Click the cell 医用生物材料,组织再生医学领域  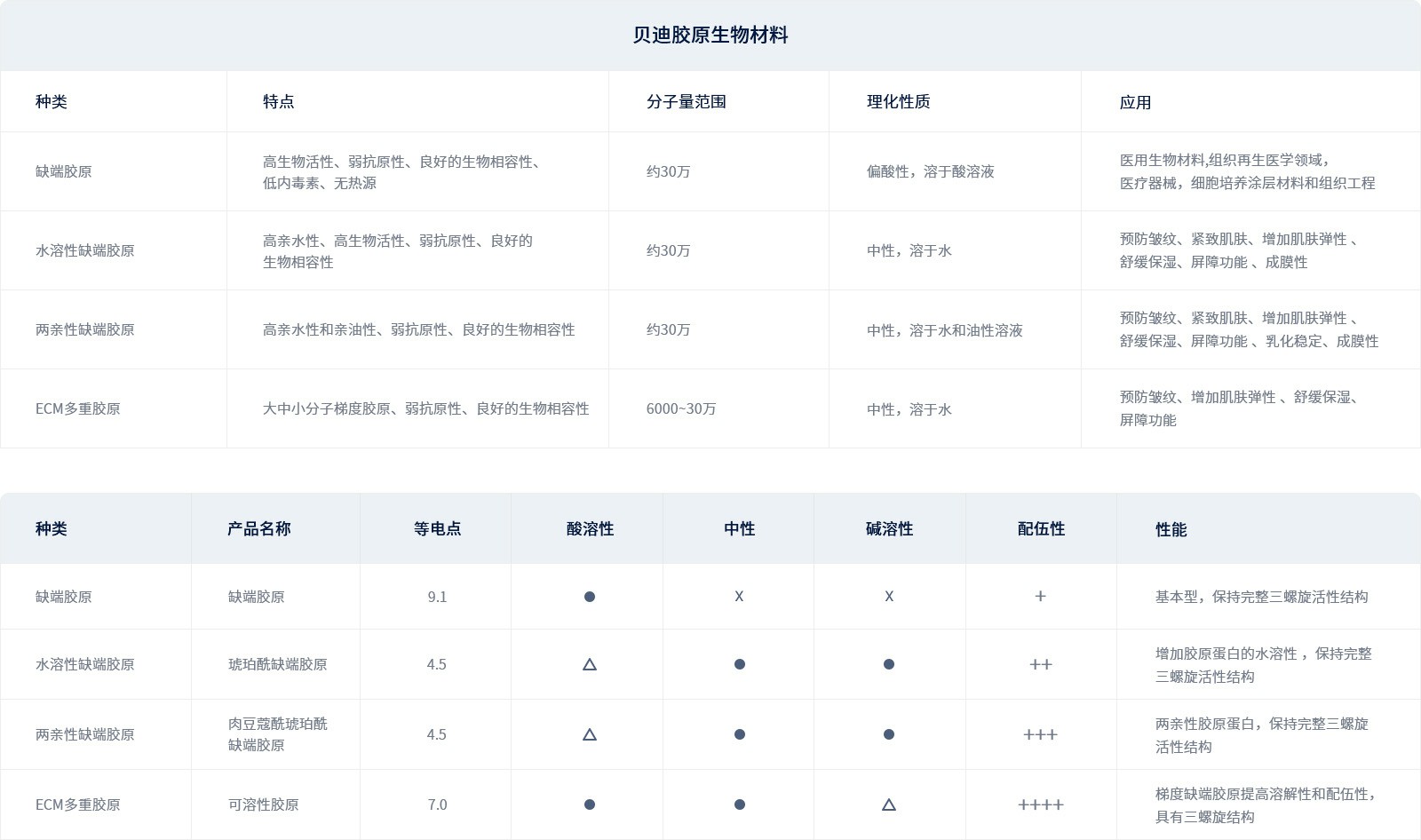[x=1224, y=160]
